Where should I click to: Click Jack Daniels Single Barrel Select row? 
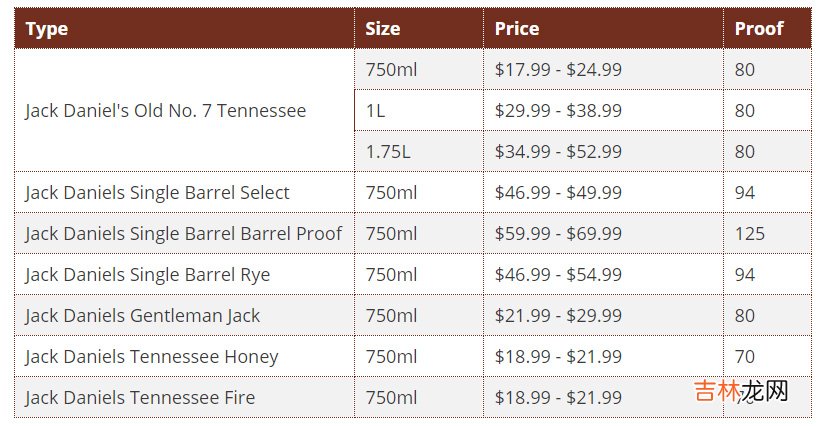pyautogui.click(x=157, y=193)
